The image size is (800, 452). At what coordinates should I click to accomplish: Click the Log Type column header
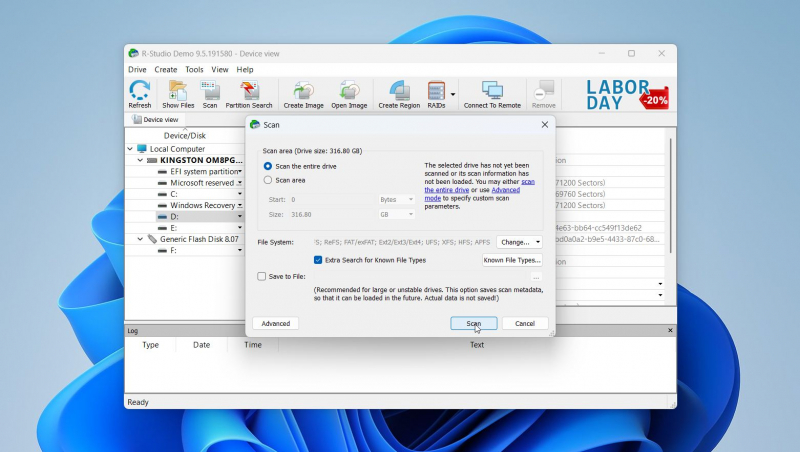151,345
